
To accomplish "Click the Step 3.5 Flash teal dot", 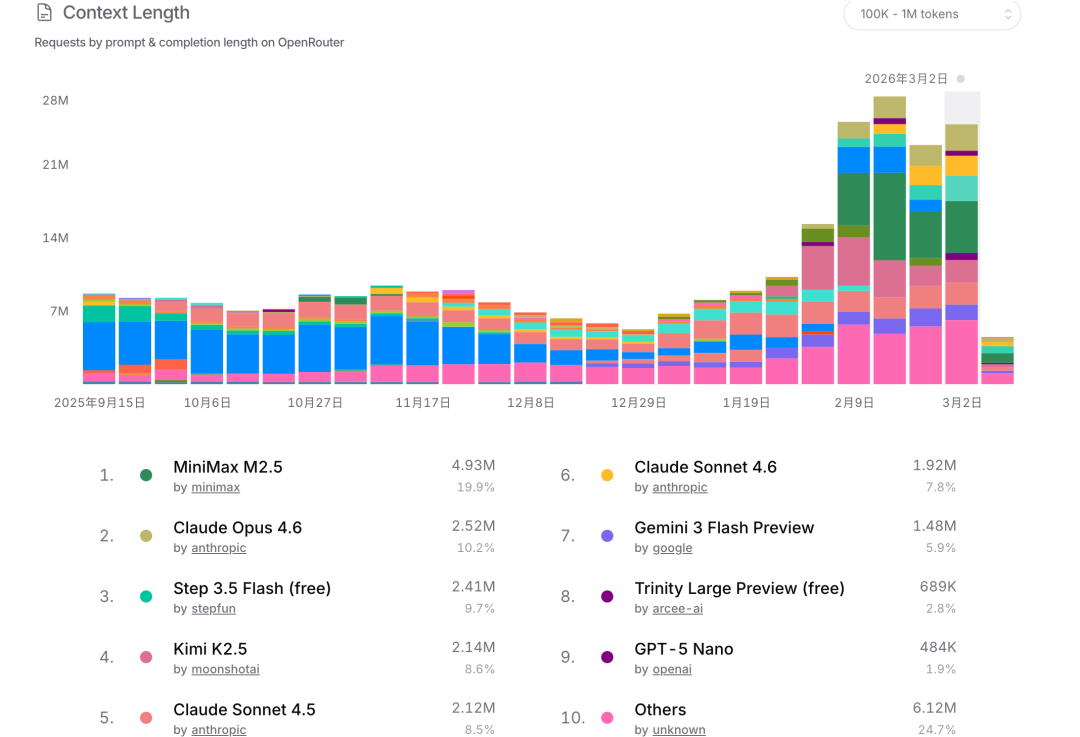I will point(146,597).
